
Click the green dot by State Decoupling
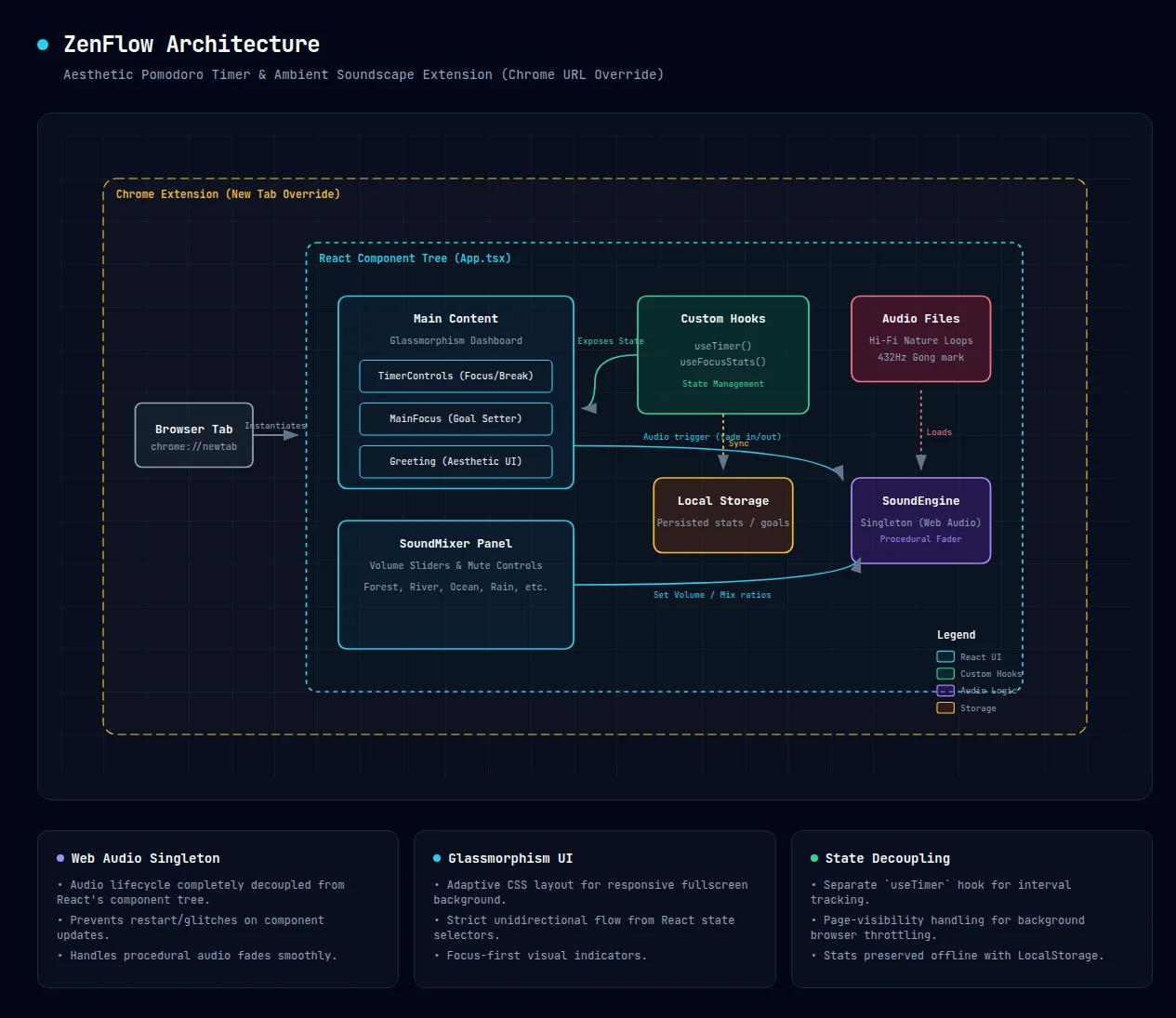click(814, 859)
